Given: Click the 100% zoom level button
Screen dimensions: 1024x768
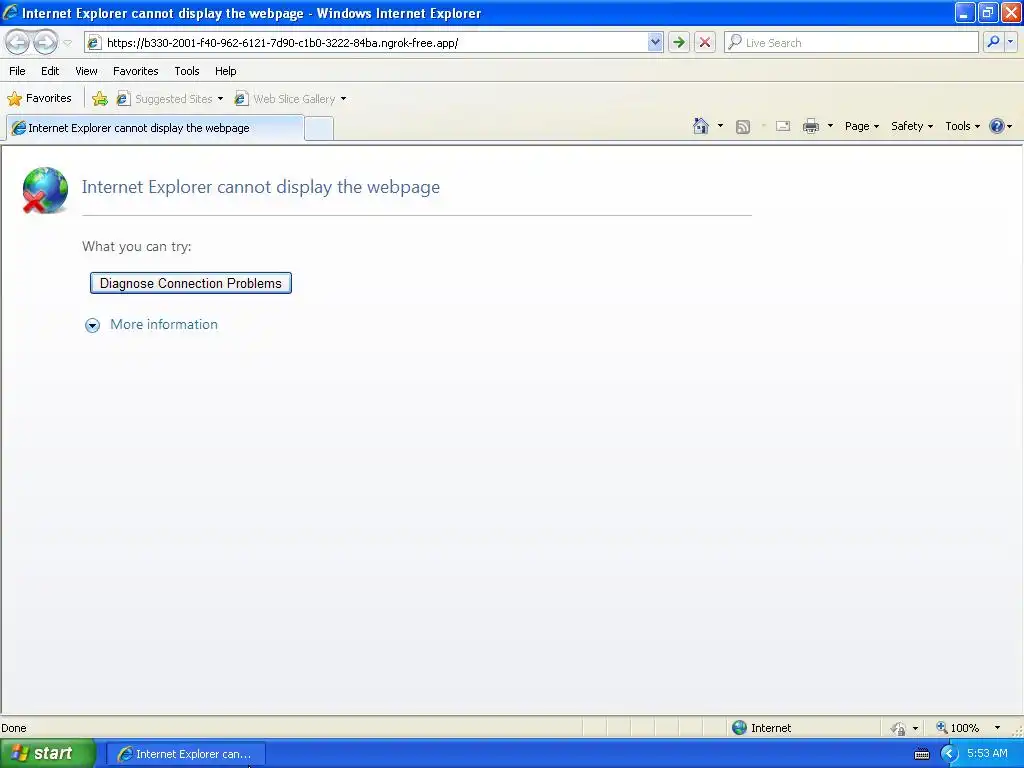Looking at the screenshot, I should coord(957,728).
